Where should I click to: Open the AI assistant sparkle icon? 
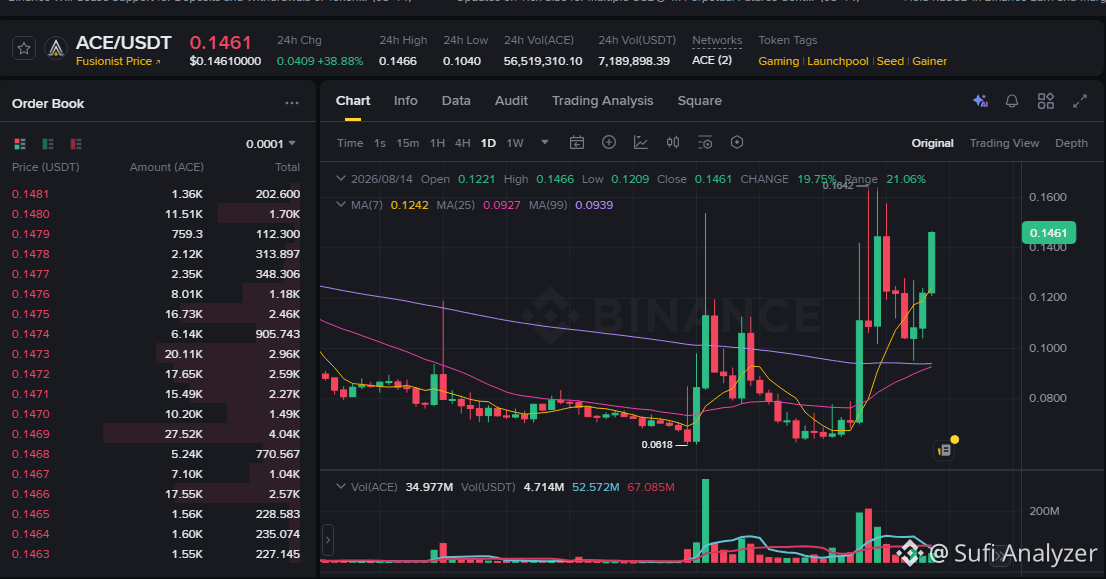tap(980, 101)
